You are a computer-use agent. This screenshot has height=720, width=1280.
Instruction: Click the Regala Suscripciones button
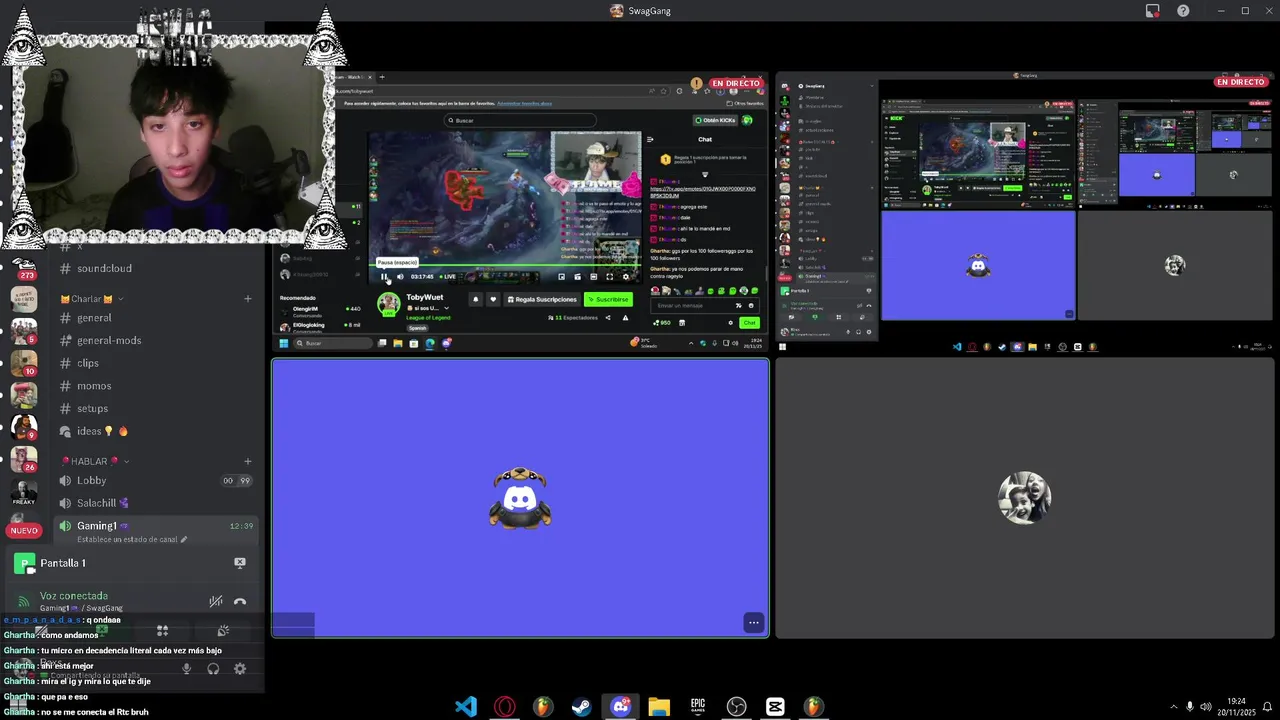(x=542, y=299)
